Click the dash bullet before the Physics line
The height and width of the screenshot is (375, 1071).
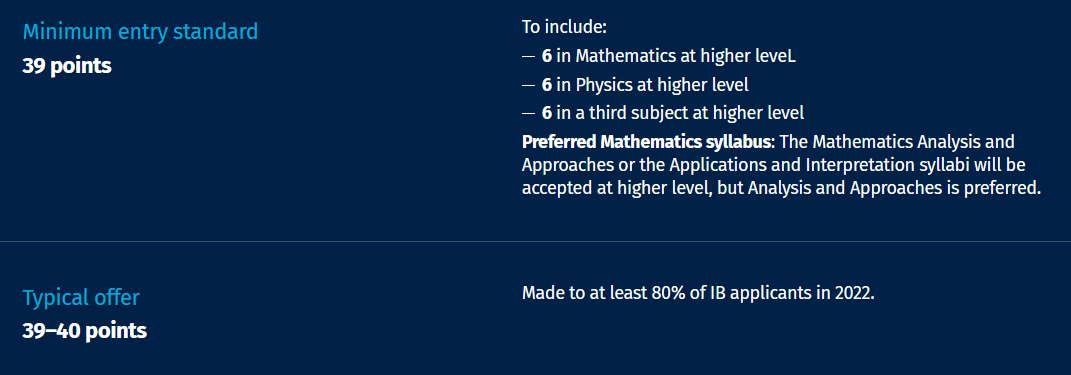click(528, 86)
